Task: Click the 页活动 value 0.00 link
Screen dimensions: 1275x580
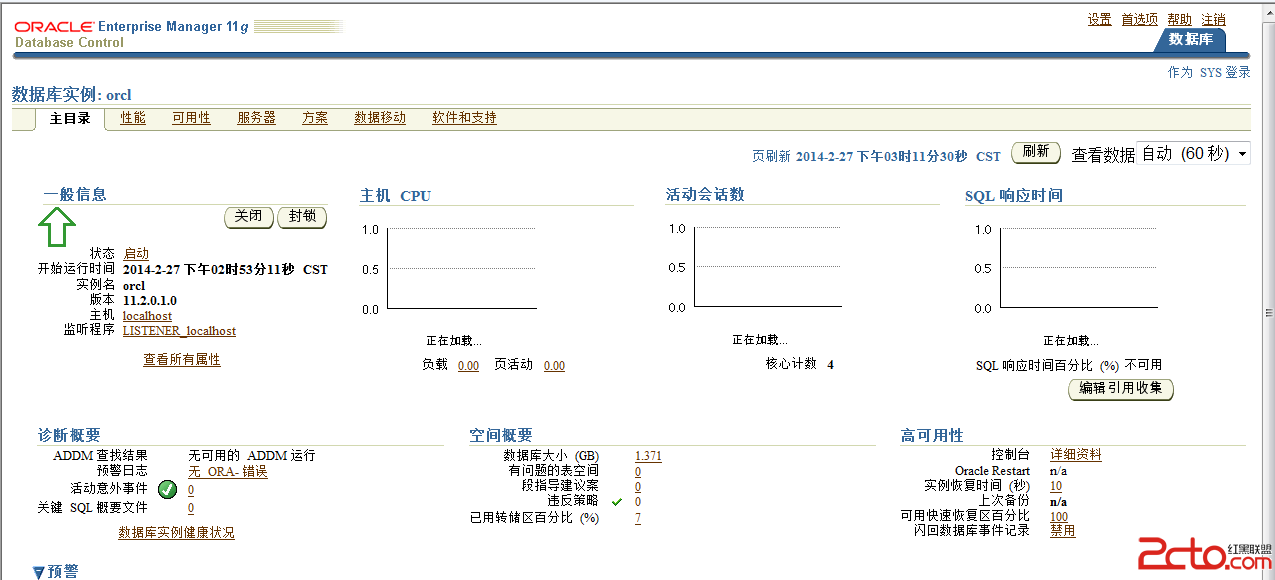Action: 554,366
